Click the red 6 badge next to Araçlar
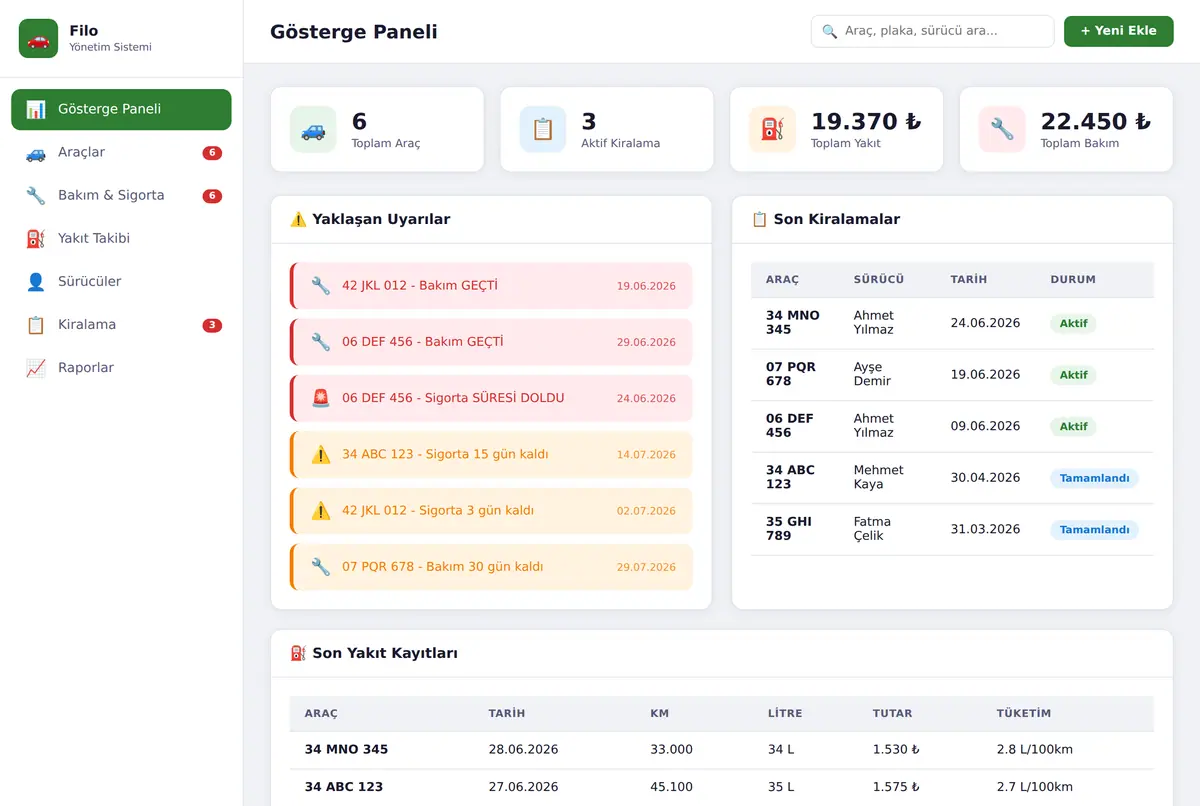 tap(212, 153)
